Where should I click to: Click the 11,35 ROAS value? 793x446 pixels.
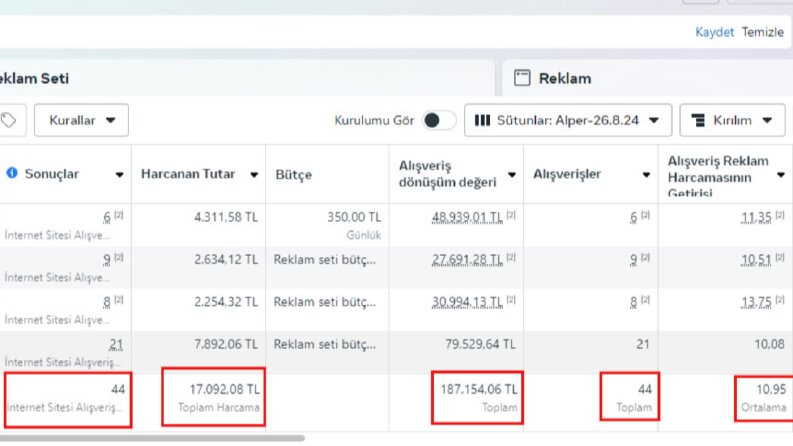pyautogui.click(x=756, y=217)
